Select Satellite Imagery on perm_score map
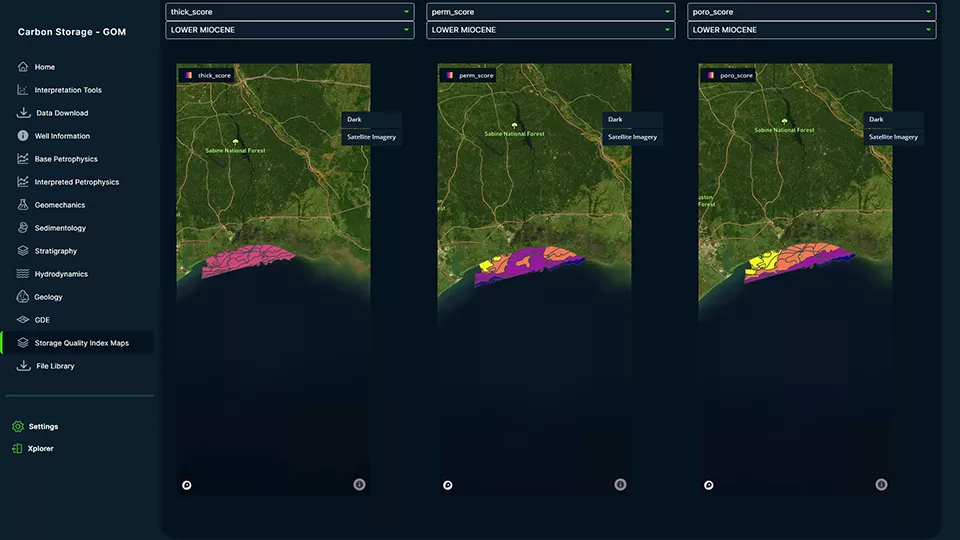Image resolution: width=960 pixels, height=540 pixels. point(632,137)
